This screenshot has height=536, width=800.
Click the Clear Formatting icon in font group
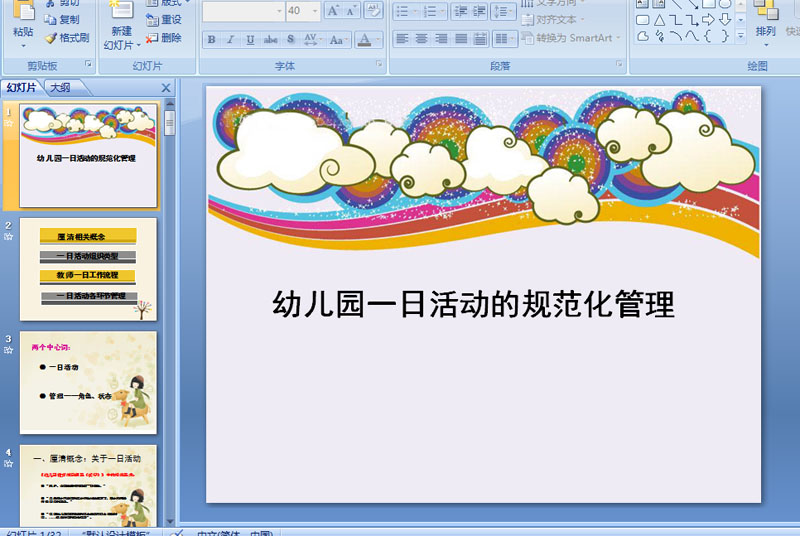373,11
